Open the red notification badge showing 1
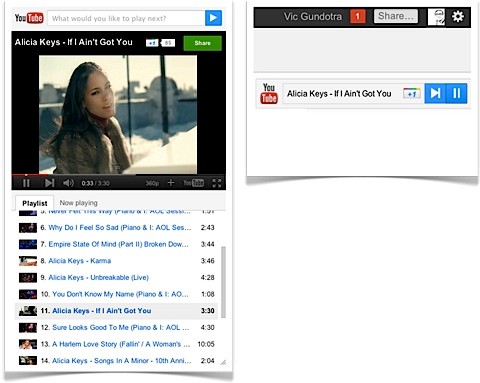The image size is (480, 383). coord(357,16)
